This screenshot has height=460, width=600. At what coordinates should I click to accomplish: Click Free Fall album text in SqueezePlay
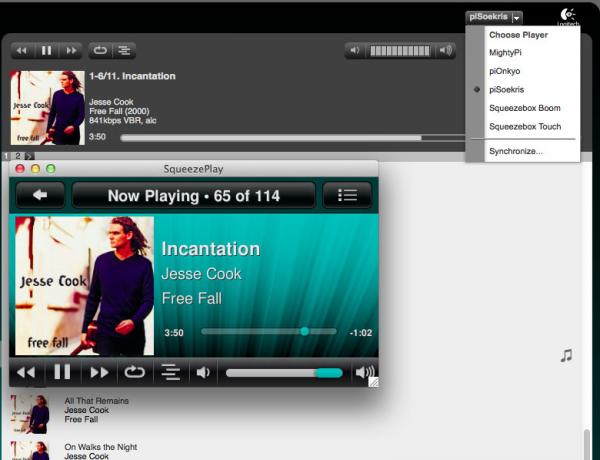point(192,299)
